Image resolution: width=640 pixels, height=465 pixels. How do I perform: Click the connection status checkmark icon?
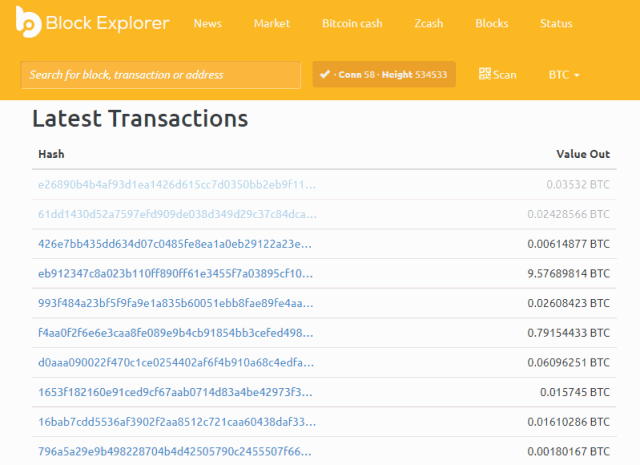325,74
